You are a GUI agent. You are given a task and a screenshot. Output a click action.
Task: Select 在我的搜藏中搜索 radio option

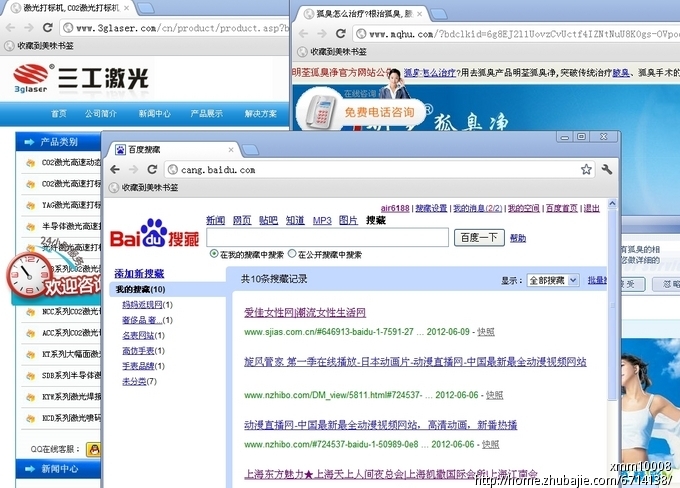(x=214, y=254)
